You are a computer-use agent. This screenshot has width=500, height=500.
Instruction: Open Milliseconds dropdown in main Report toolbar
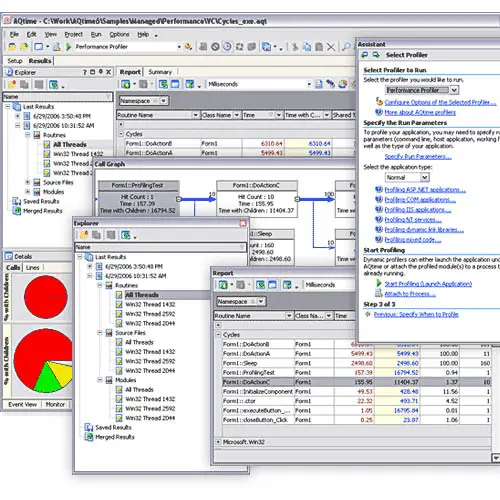(x=309, y=84)
